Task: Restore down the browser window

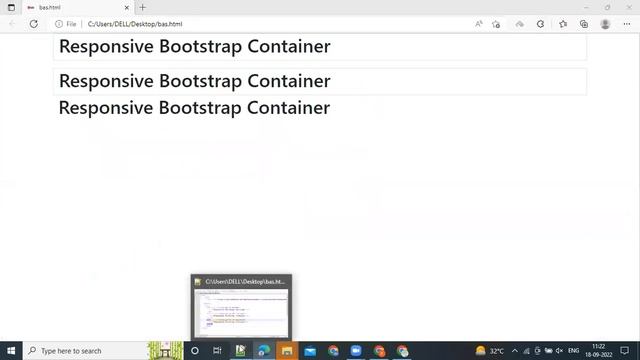Action: coord(607,7)
